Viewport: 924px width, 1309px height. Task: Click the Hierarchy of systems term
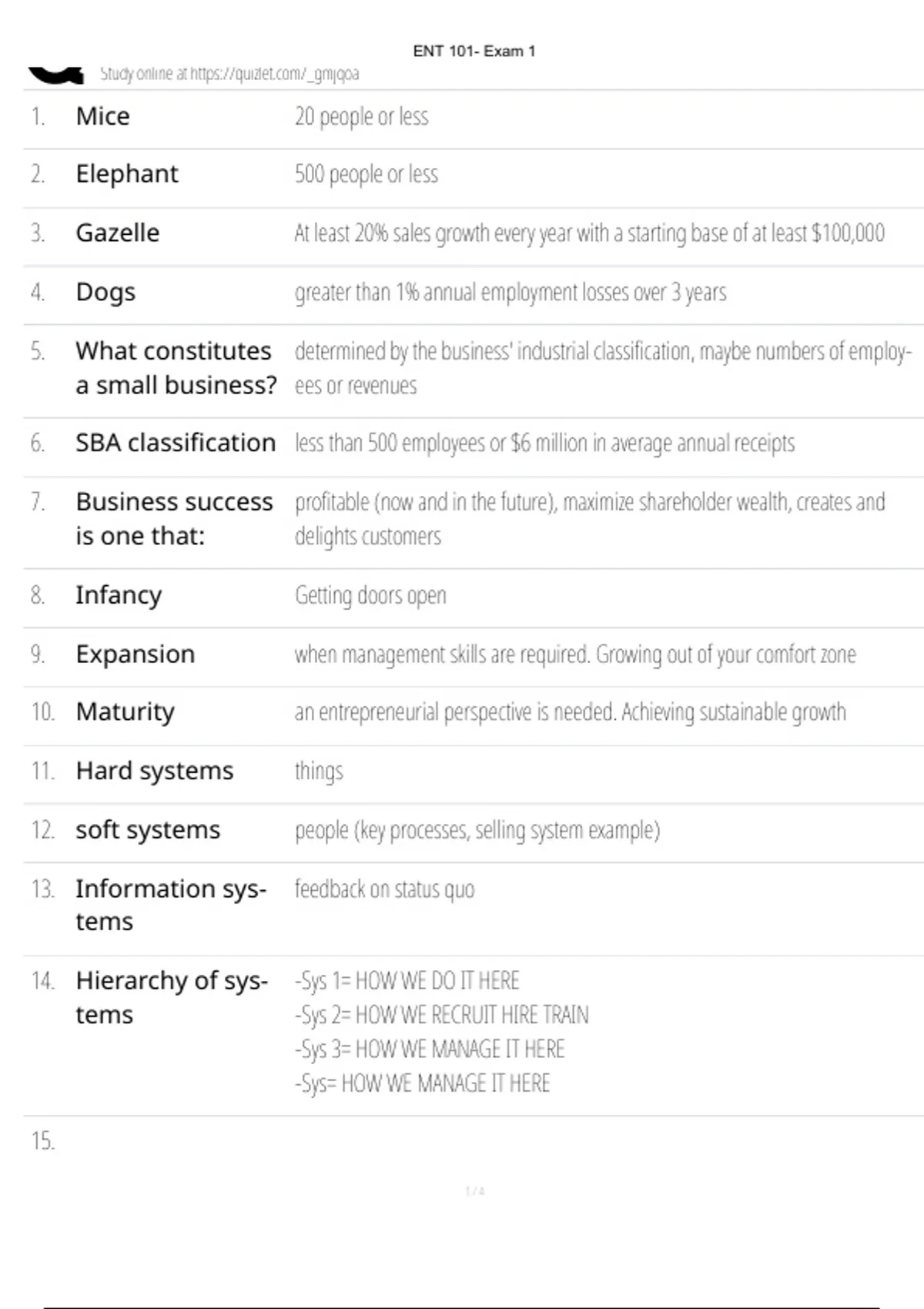coord(172,997)
